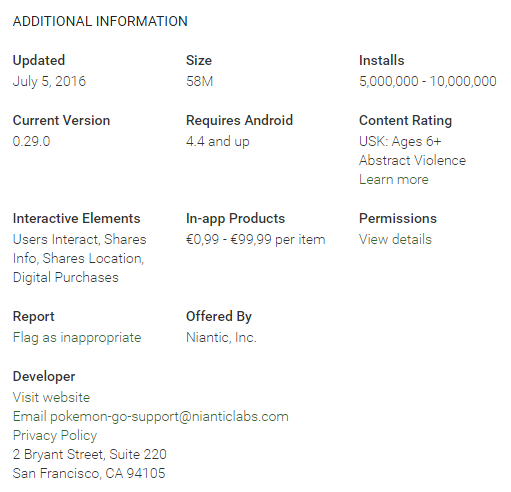The width and height of the screenshot is (511, 492).
Task: Open the developer Privacy Policy
Action: 55,435
